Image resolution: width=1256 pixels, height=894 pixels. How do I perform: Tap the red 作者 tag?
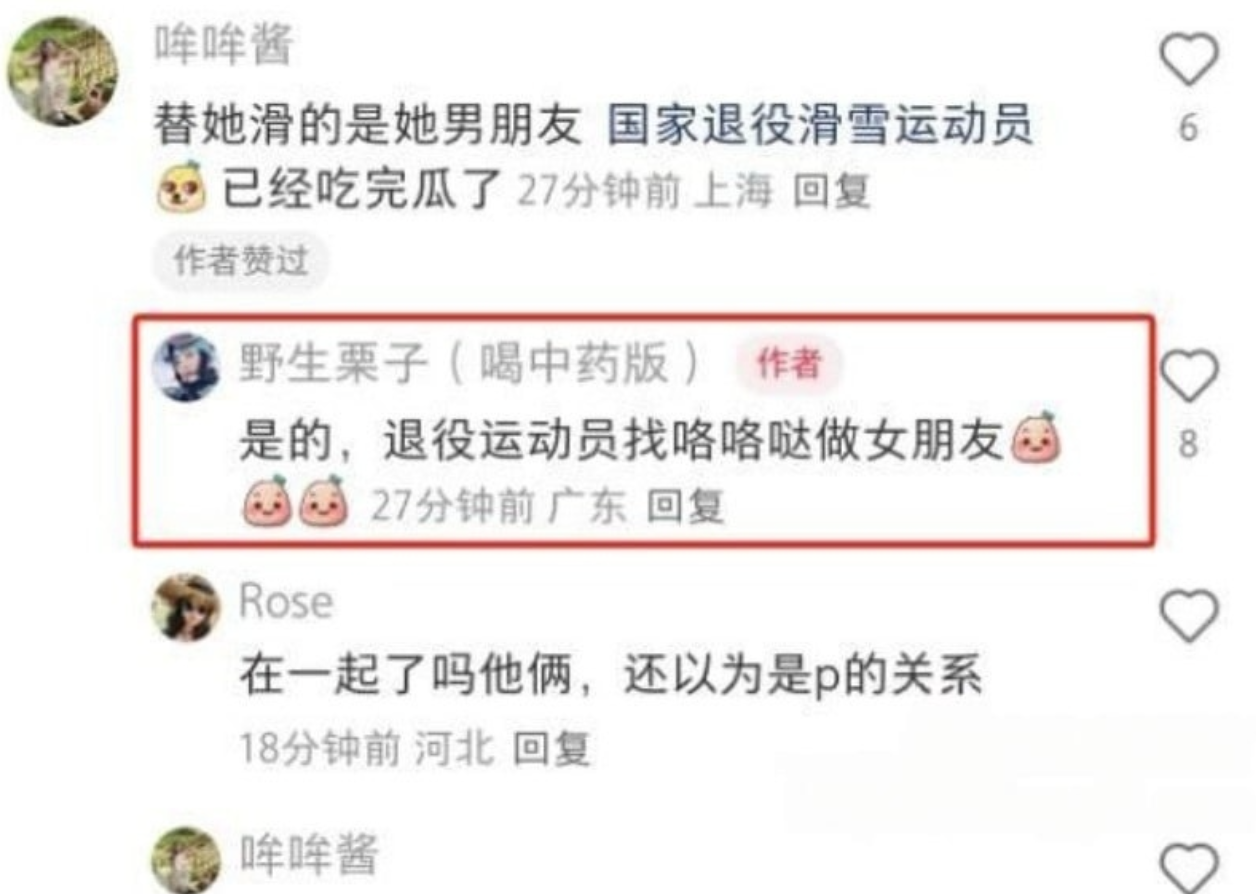(788, 365)
